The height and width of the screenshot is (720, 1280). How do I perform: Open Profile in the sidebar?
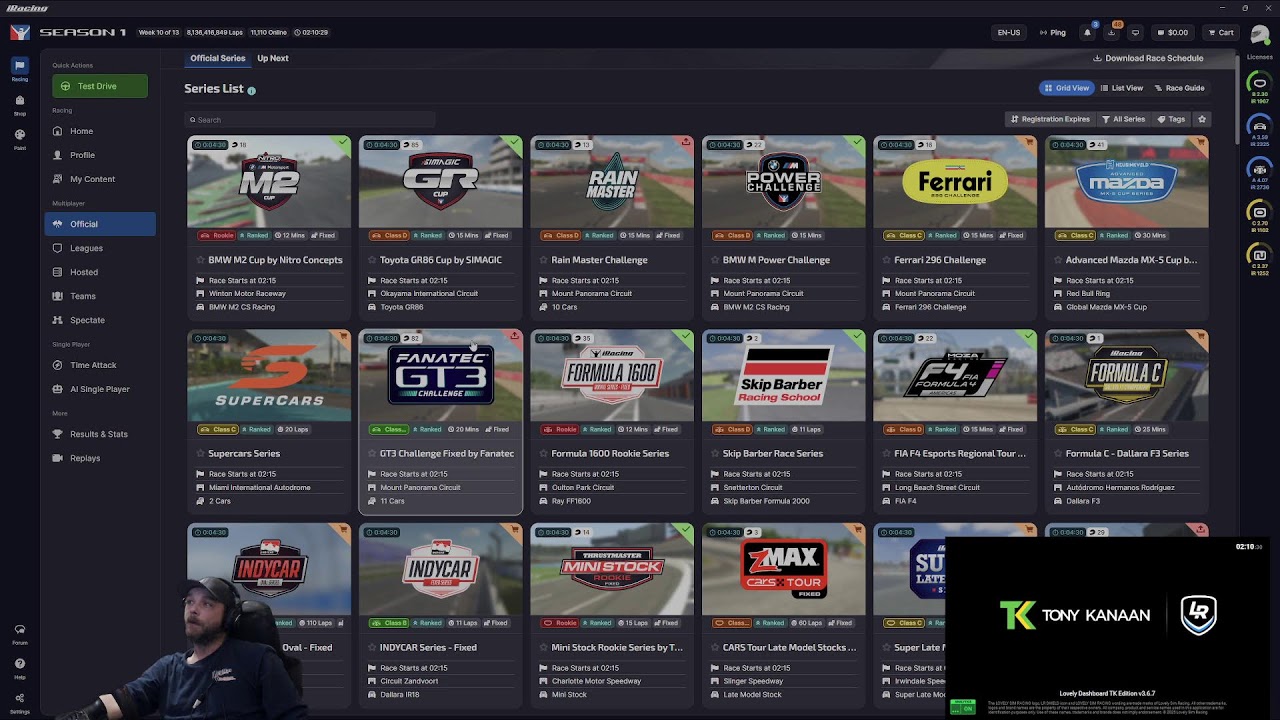click(x=100, y=155)
